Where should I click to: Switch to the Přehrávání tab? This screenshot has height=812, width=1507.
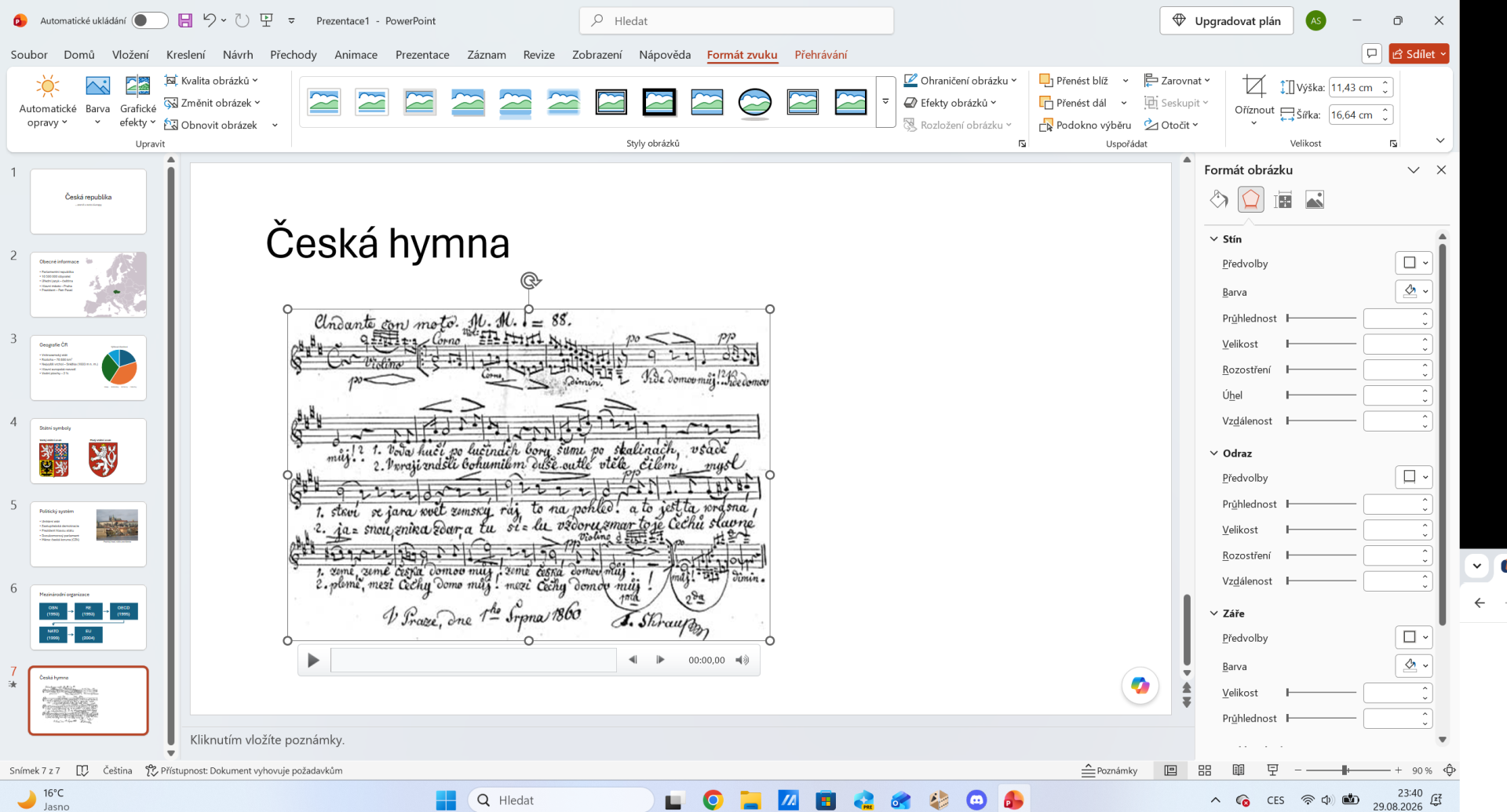point(821,54)
